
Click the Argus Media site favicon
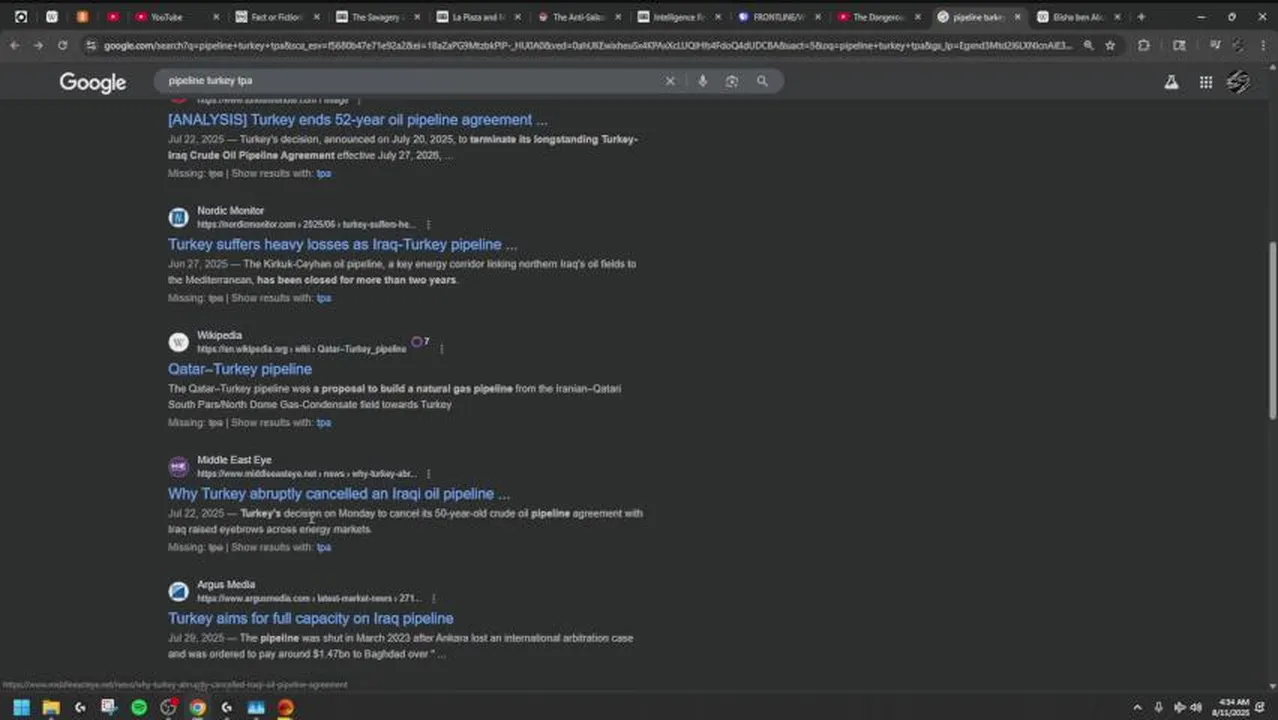point(178,591)
